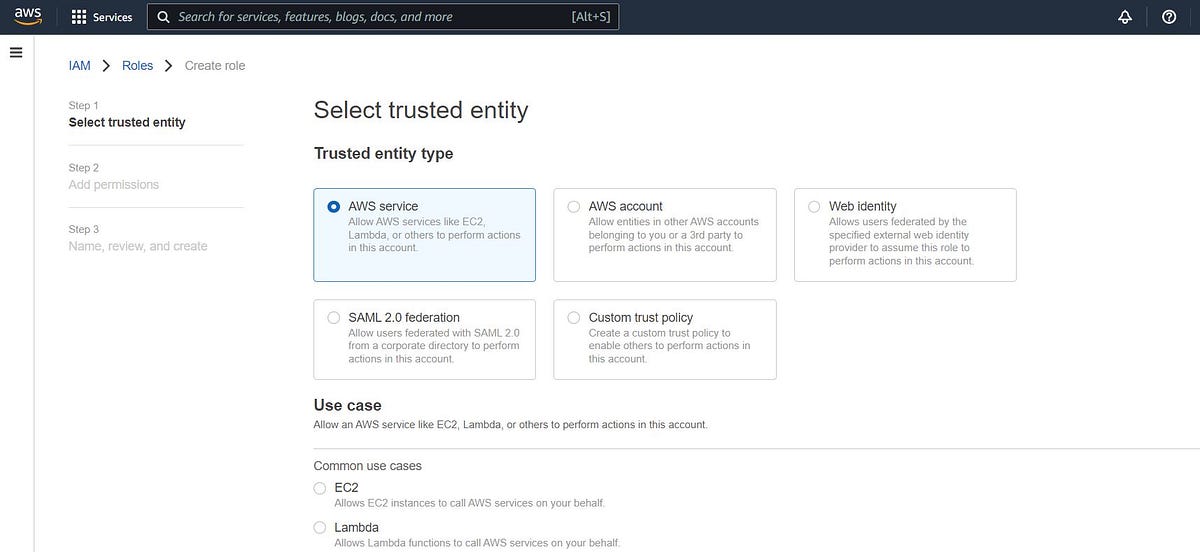Choose the EC2 use case radio button
The height and width of the screenshot is (552, 1200).
click(x=320, y=487)
